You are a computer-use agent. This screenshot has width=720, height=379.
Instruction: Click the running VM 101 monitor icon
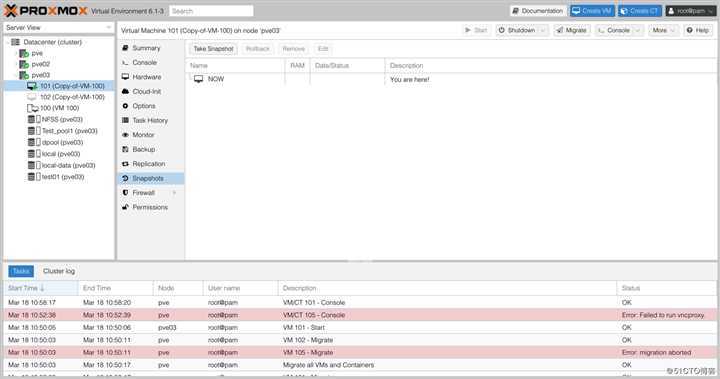click(x=32, y=86)
